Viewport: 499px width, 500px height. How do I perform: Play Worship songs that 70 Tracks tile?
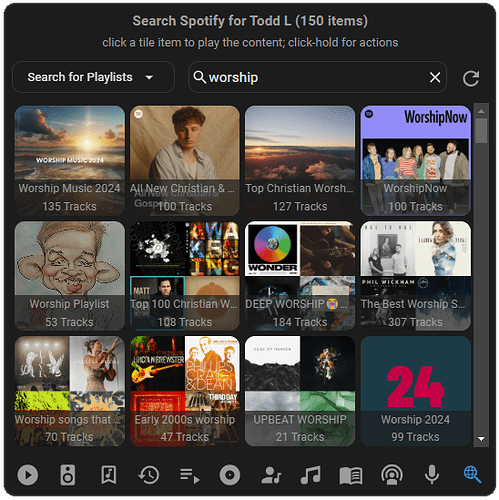tap(70, 391)
